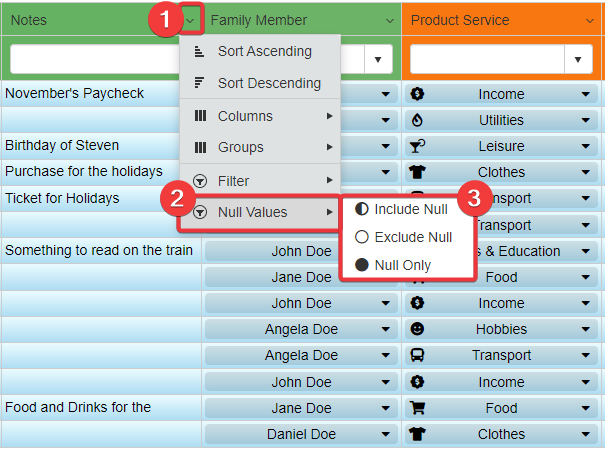
Task: Click the shopping cart icon in bottom Food row
Action: (417, 408)
